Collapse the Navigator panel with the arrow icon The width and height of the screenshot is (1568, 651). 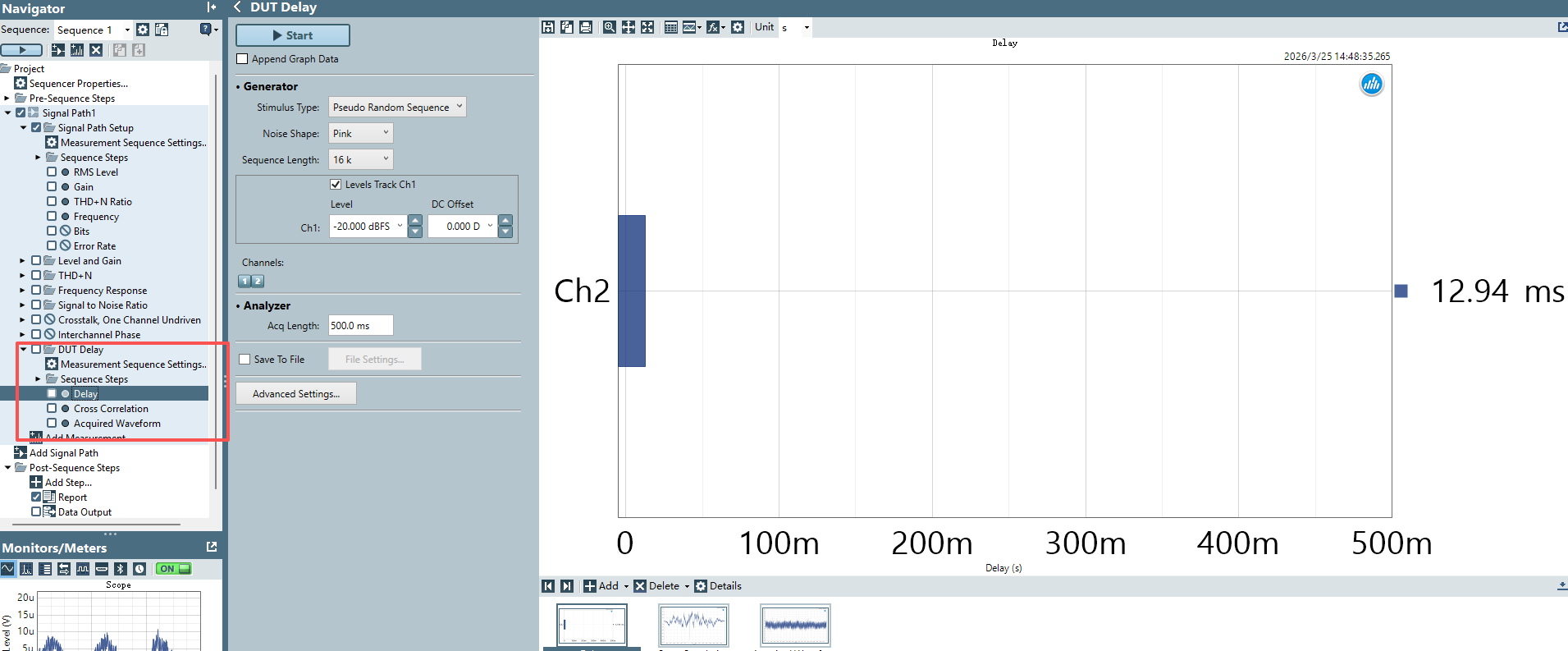[212, 7]
